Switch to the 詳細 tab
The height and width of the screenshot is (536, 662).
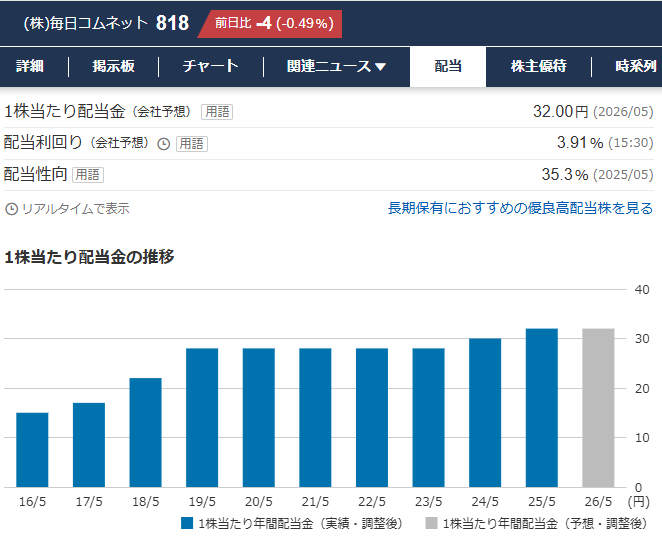point(30,67)
